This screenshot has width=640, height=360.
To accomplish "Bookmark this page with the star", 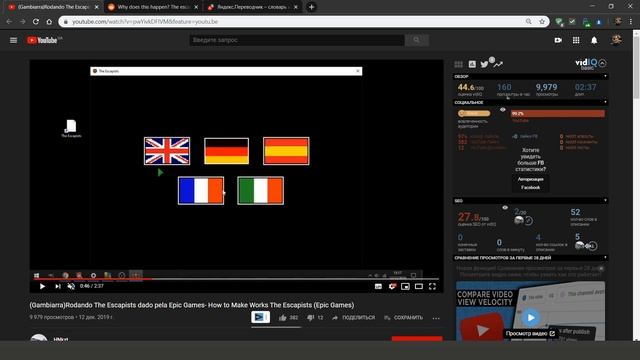I will (542, 22).
